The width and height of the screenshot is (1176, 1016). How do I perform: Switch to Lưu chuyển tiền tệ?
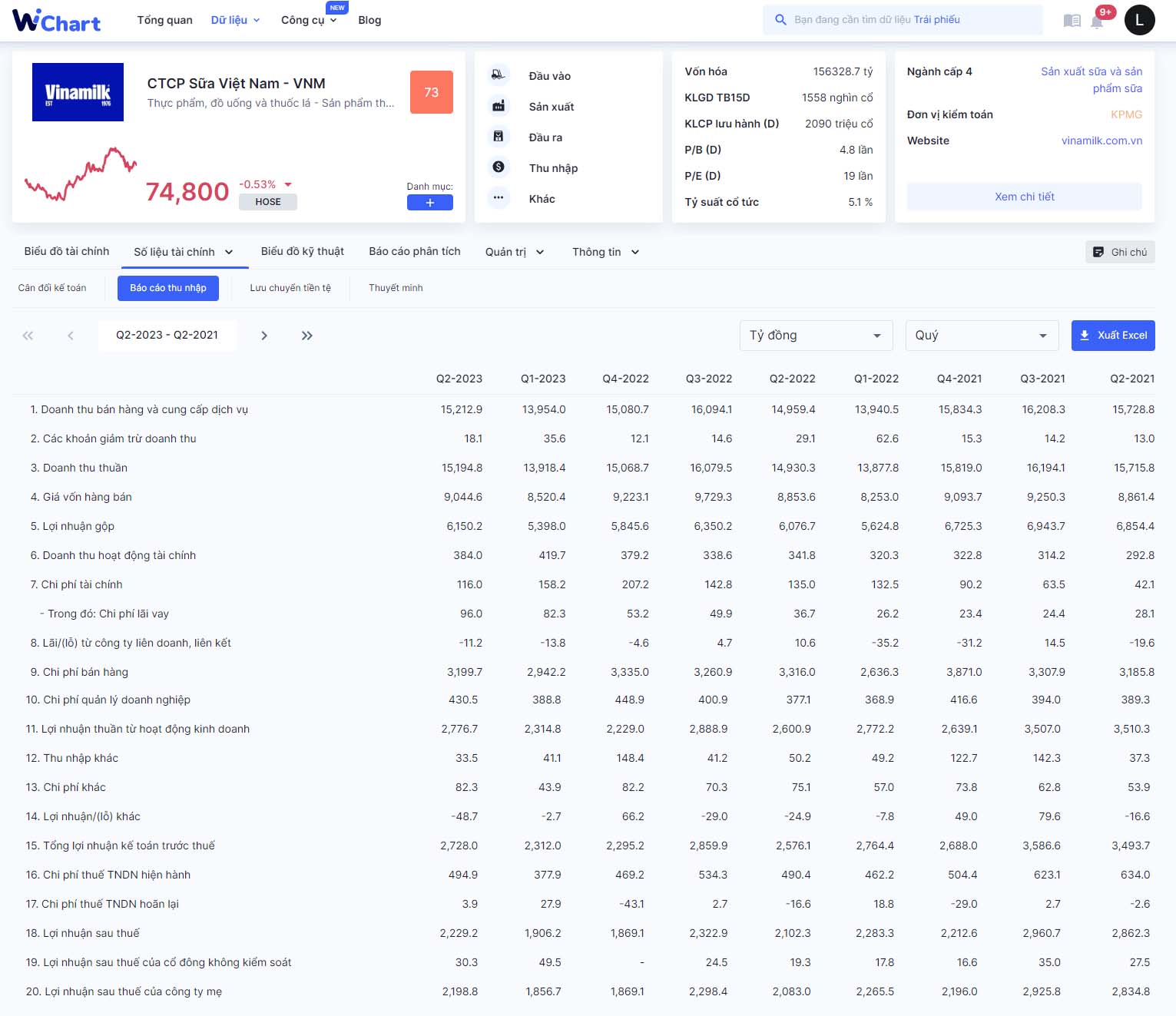290,288
